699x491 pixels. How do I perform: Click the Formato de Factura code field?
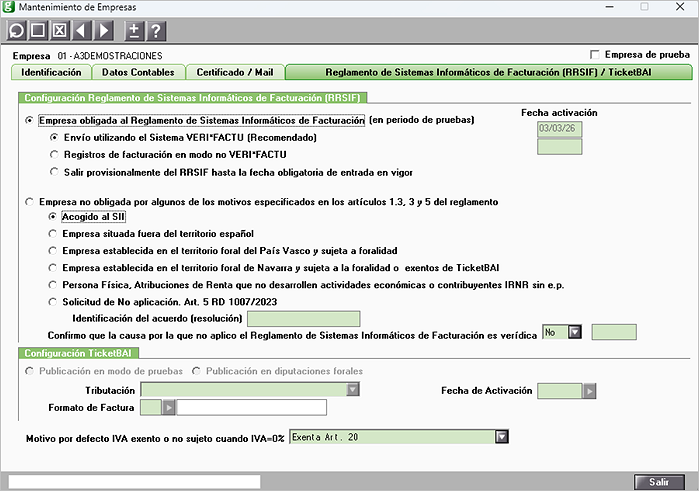click(x=151, y=408)
